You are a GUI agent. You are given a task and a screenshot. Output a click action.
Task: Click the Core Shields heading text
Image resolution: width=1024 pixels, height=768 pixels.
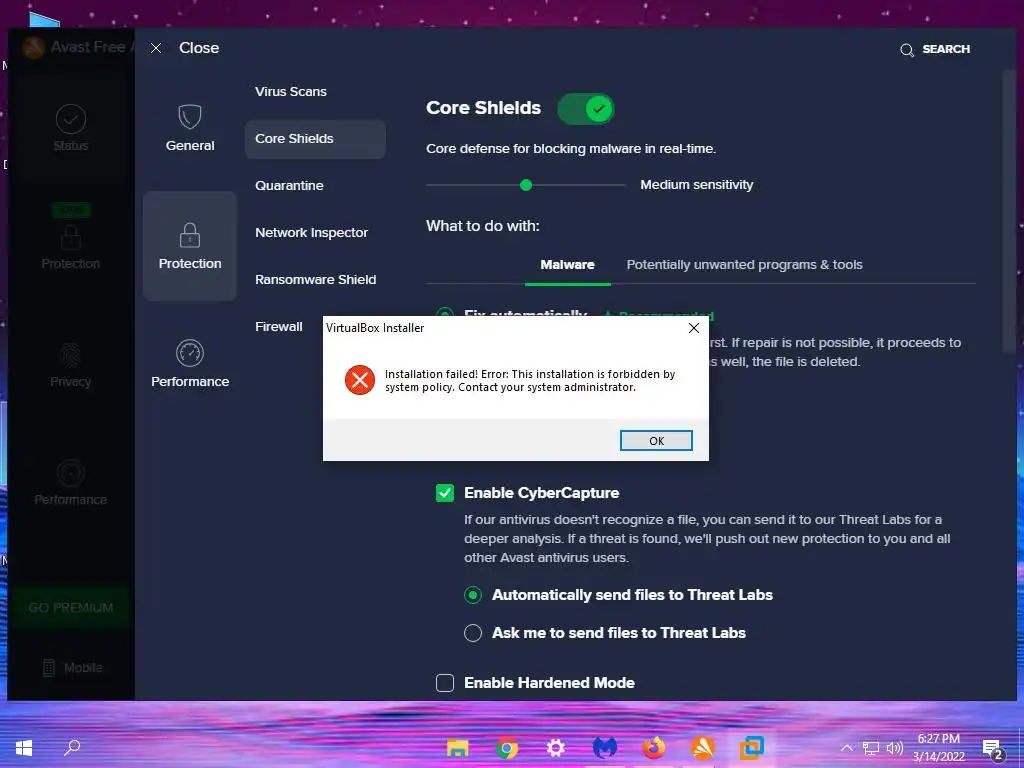click(483, 108)
